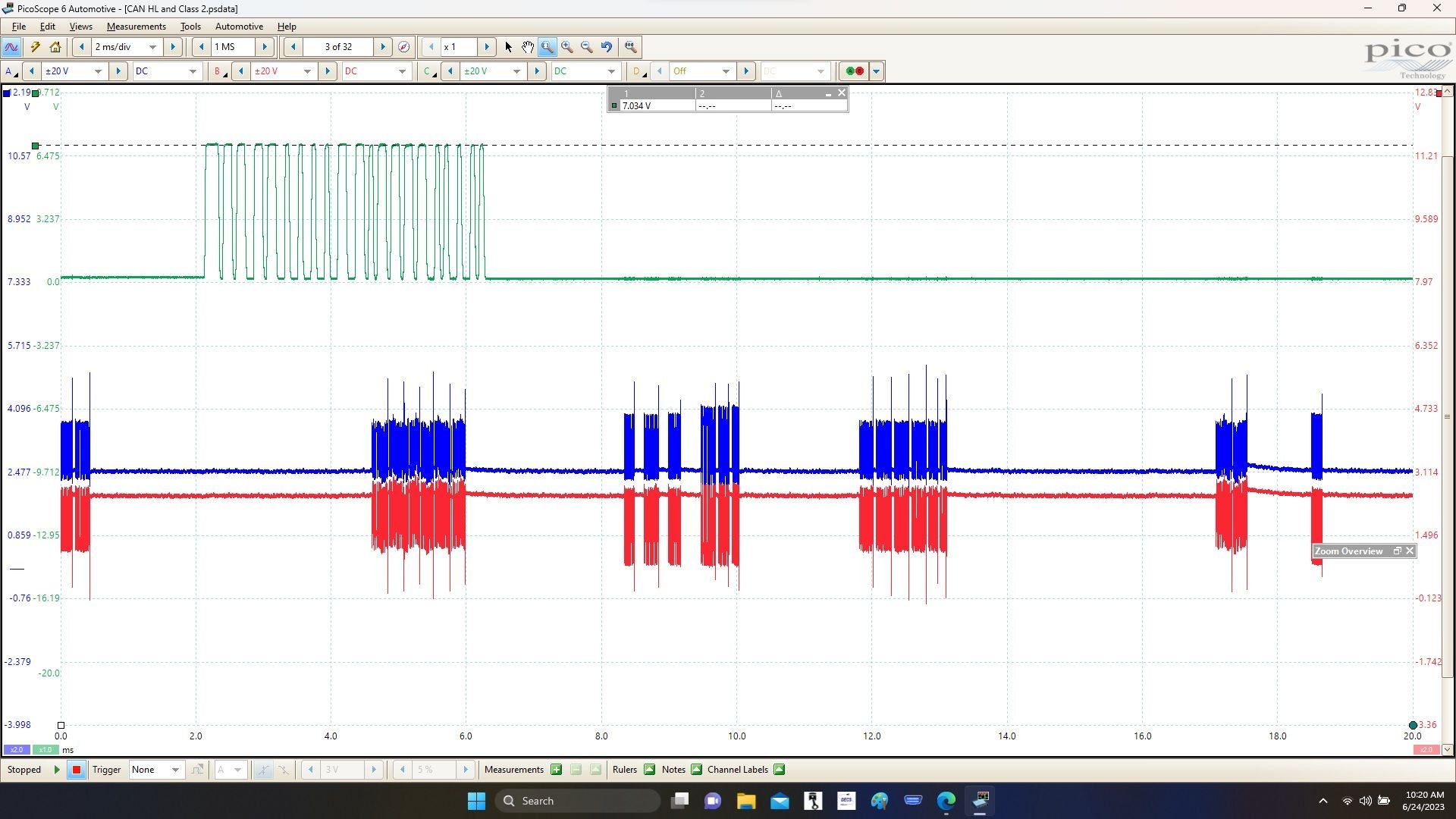Screen dimensions: 1456x819
Task: Activate the marquee zoom tool
Action: point(547,46)
